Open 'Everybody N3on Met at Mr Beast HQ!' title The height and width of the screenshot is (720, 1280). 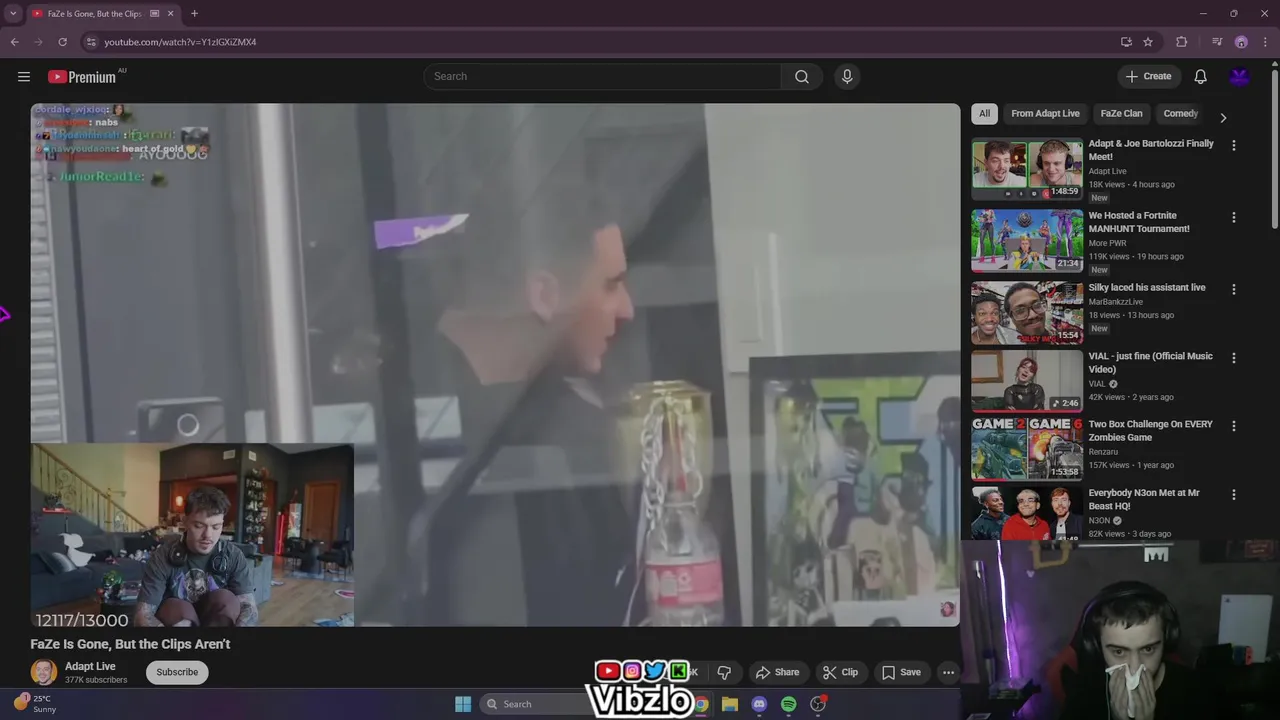click(x=1144, y=499)
